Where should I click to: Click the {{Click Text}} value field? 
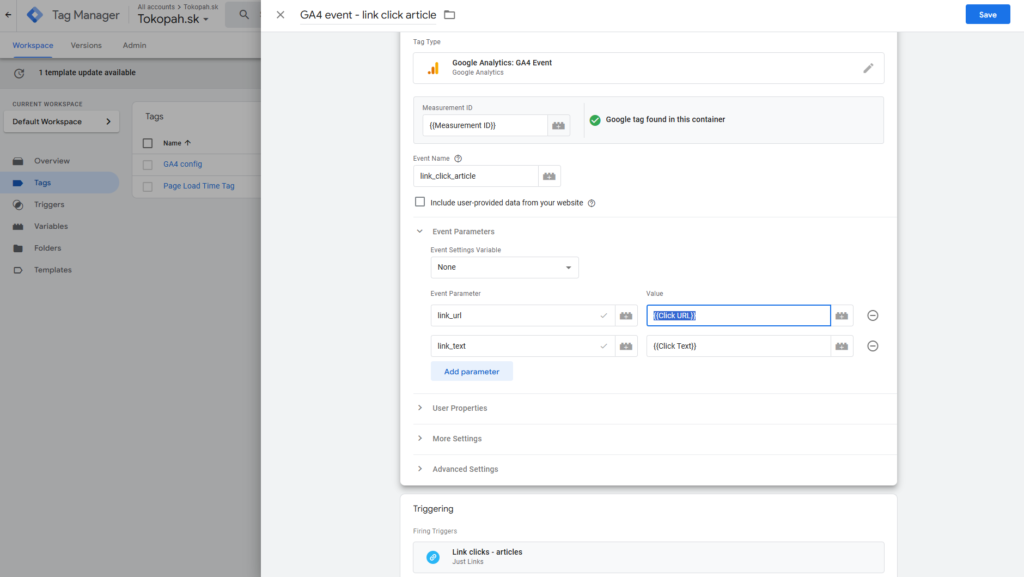click(x=739, y=346)
